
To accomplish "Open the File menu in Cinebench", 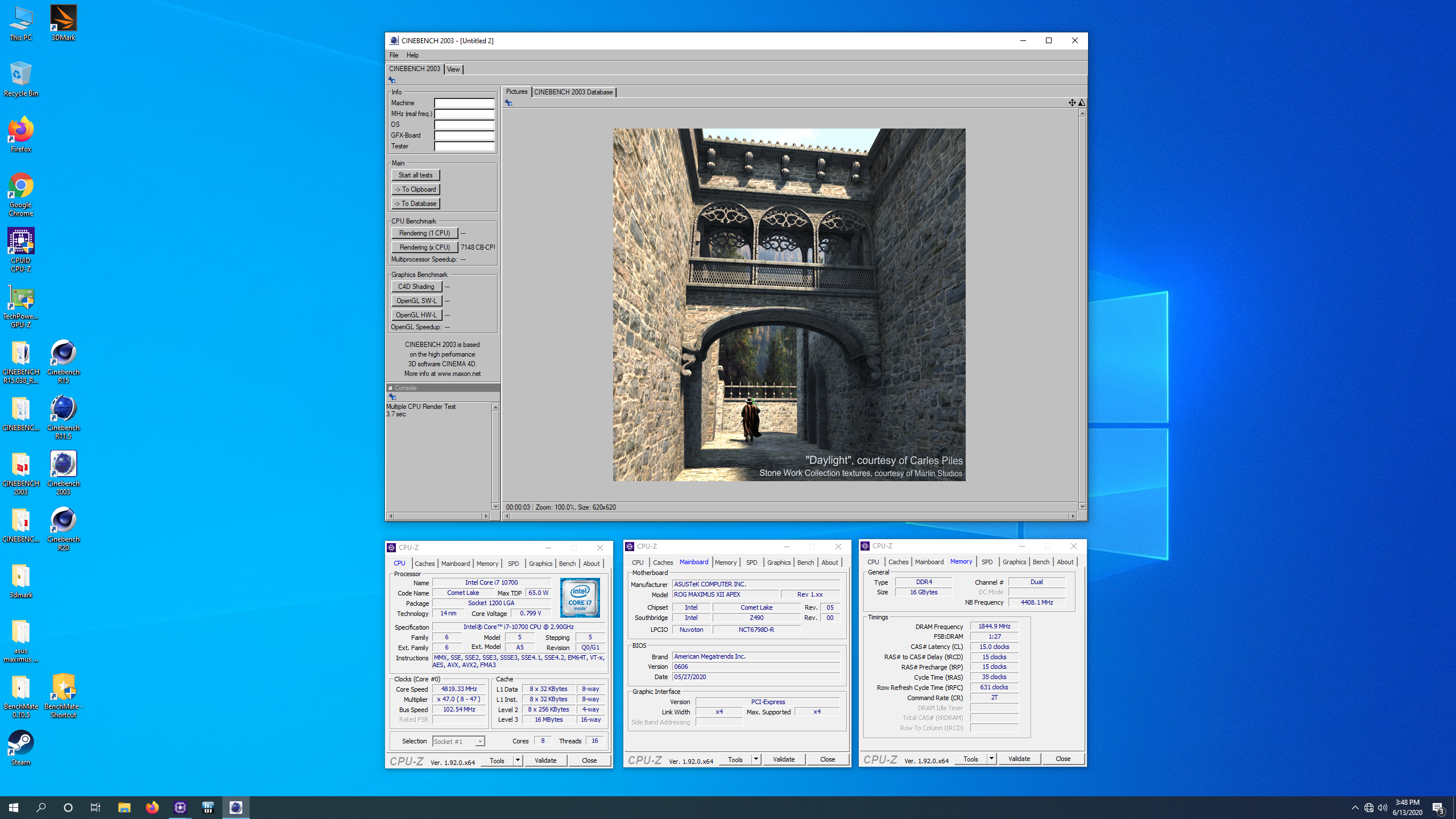I will click(x=394, y=55).
